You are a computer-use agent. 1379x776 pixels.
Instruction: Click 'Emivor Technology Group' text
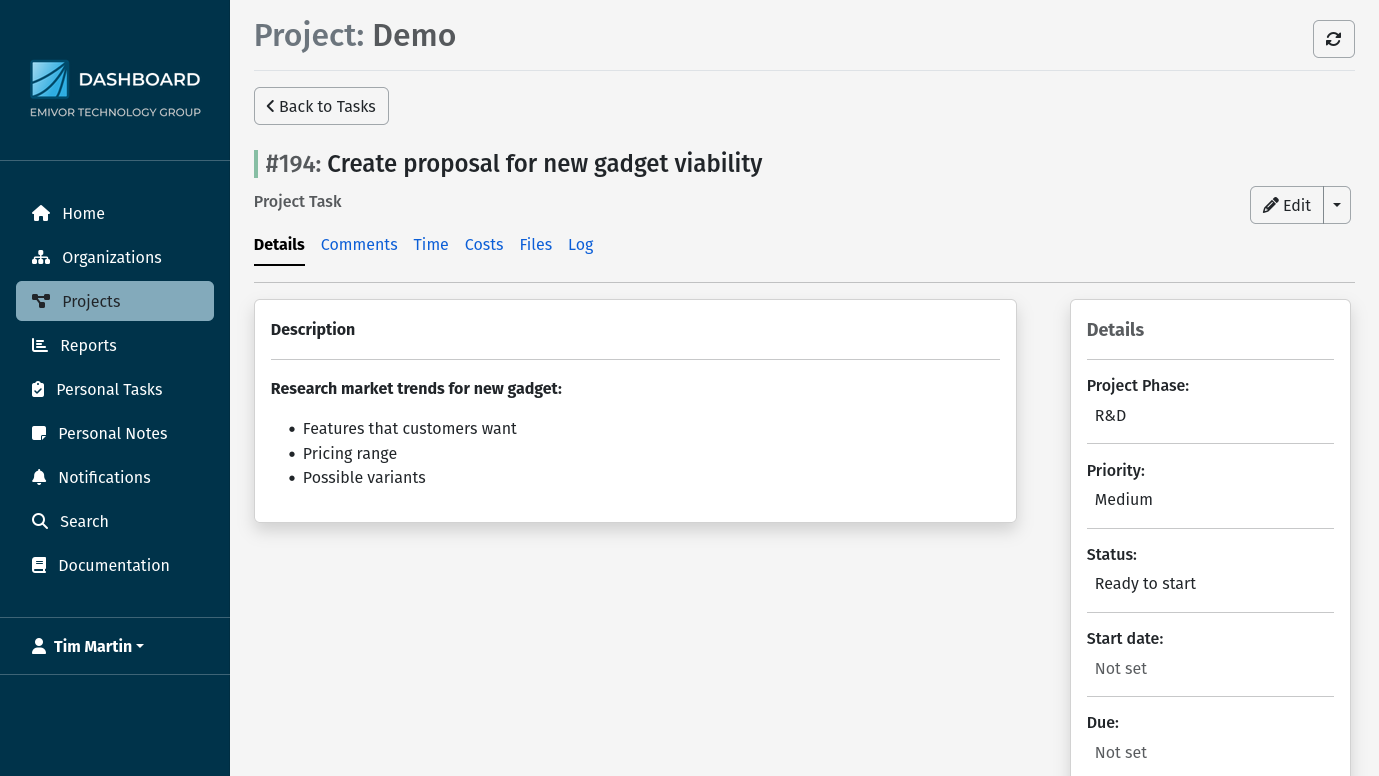[x=115, y=112]
